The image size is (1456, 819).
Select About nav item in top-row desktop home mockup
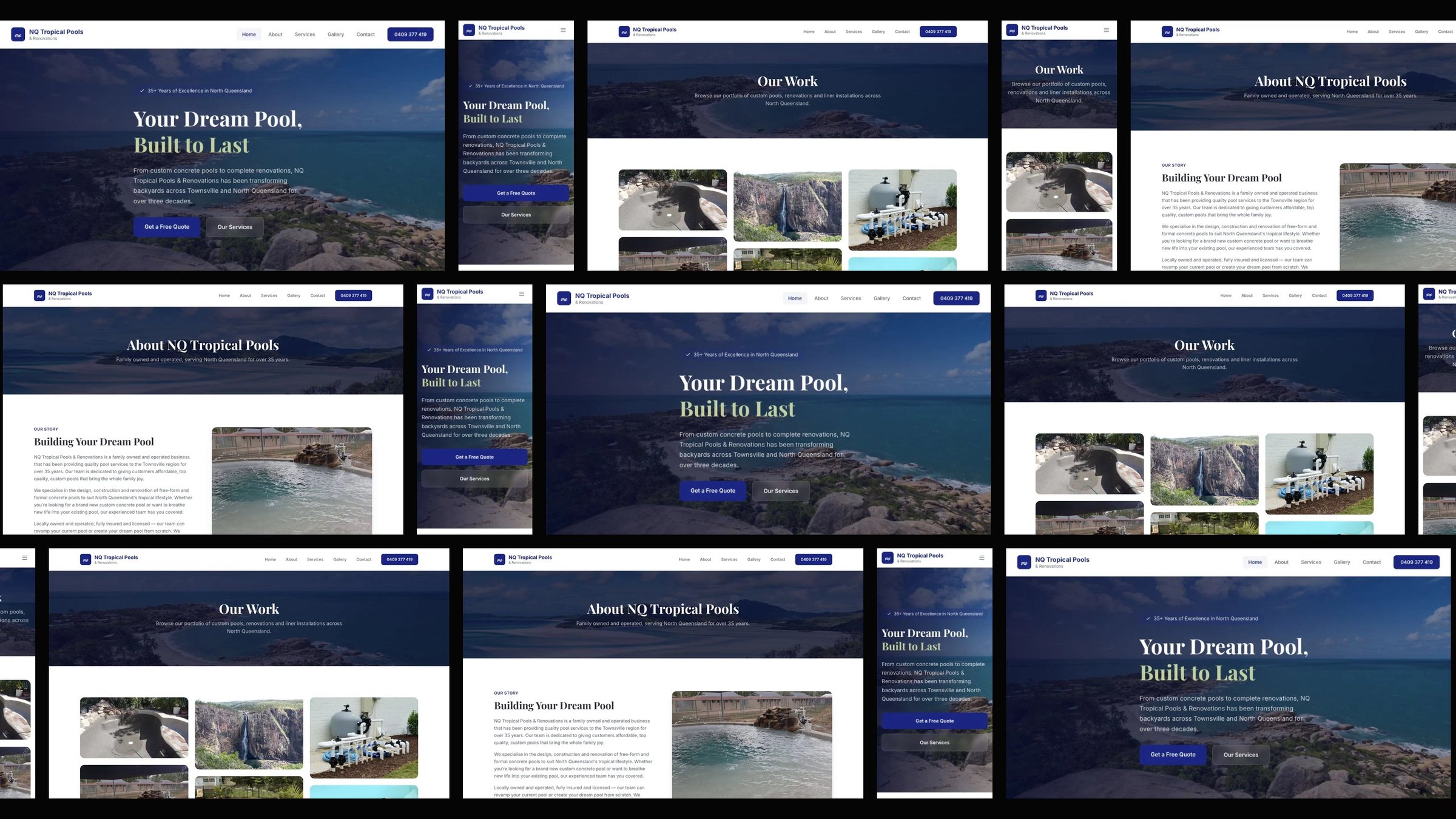point(275,35)
